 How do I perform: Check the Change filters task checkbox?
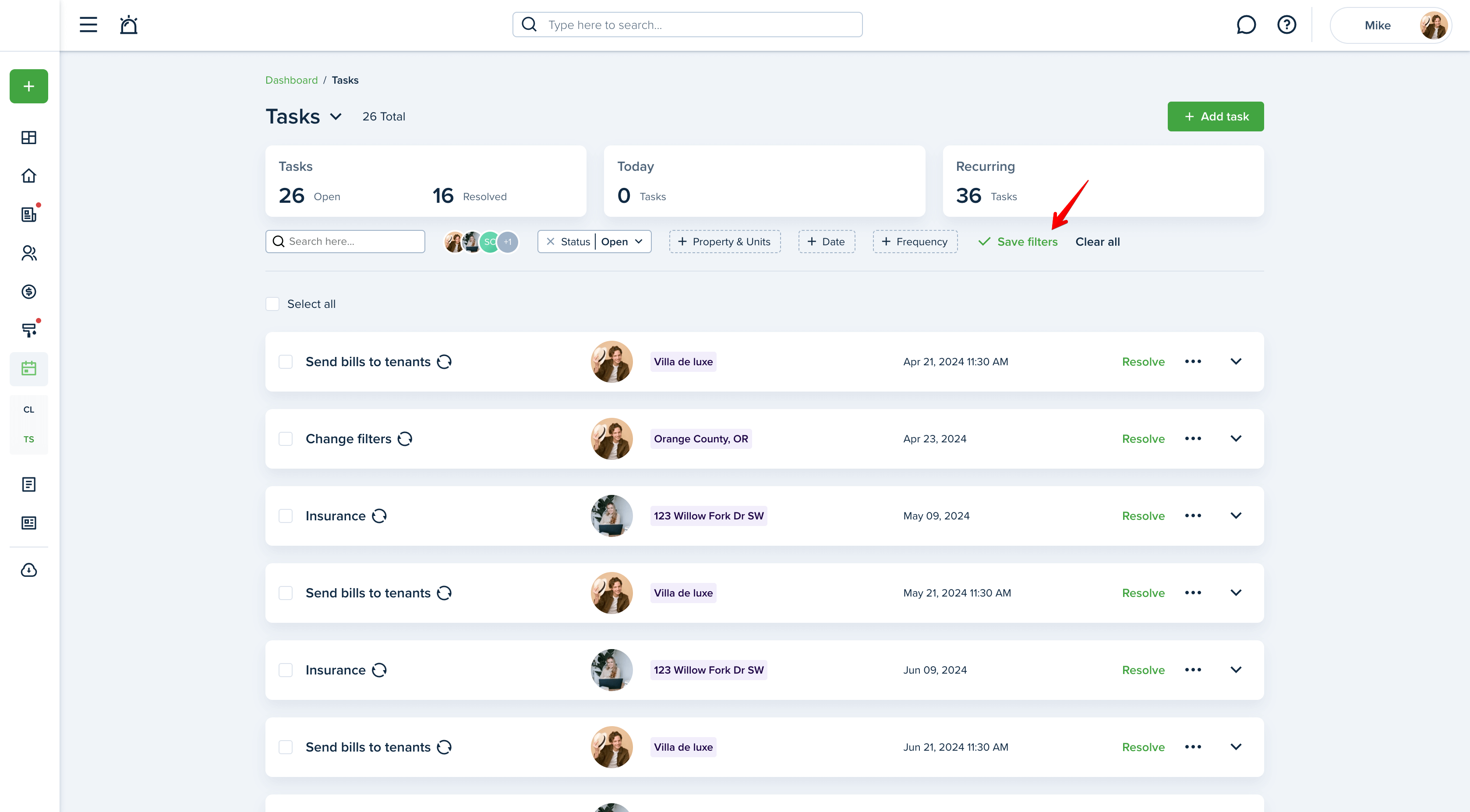click(285, 439)
